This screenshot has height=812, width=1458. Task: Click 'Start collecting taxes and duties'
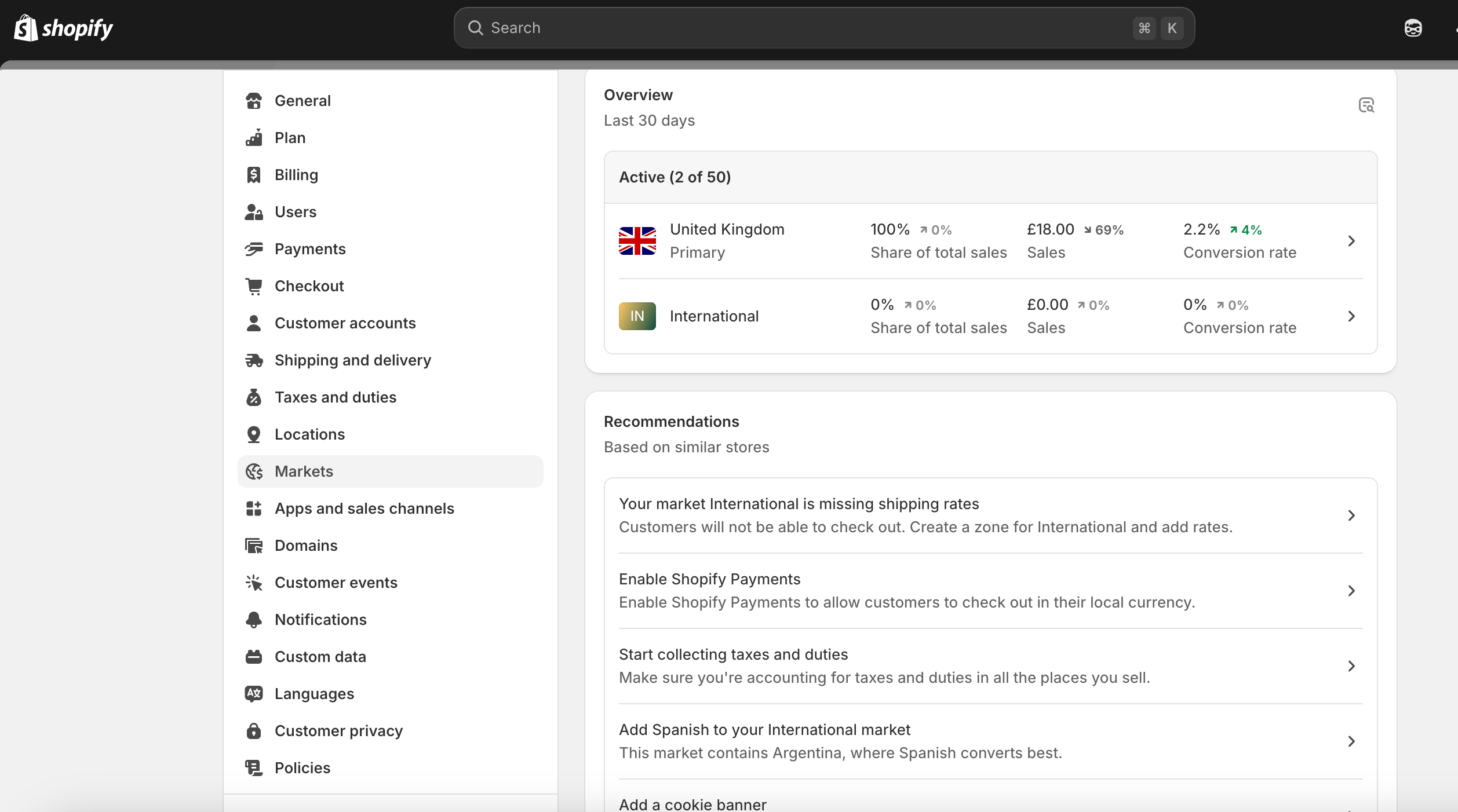coord(733,654)
